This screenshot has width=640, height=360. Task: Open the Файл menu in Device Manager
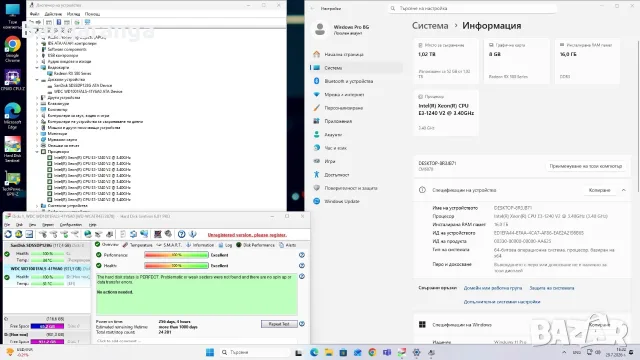(x=34, y=14)
